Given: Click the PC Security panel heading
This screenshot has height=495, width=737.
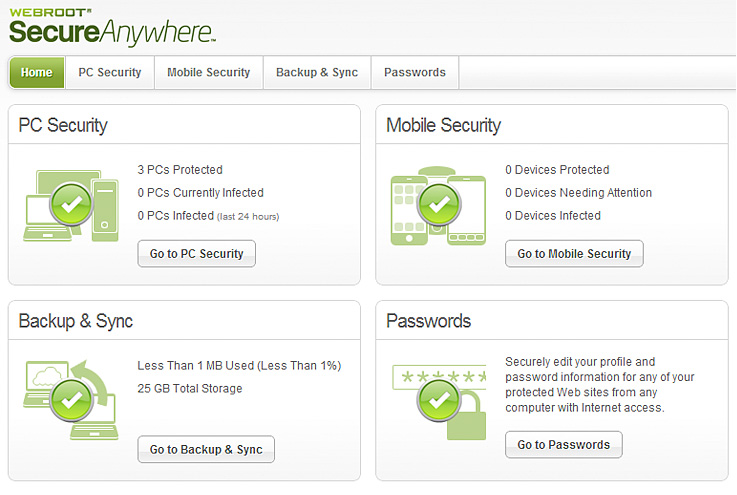Looking at the screenshot, I should (x=63, y=126).
